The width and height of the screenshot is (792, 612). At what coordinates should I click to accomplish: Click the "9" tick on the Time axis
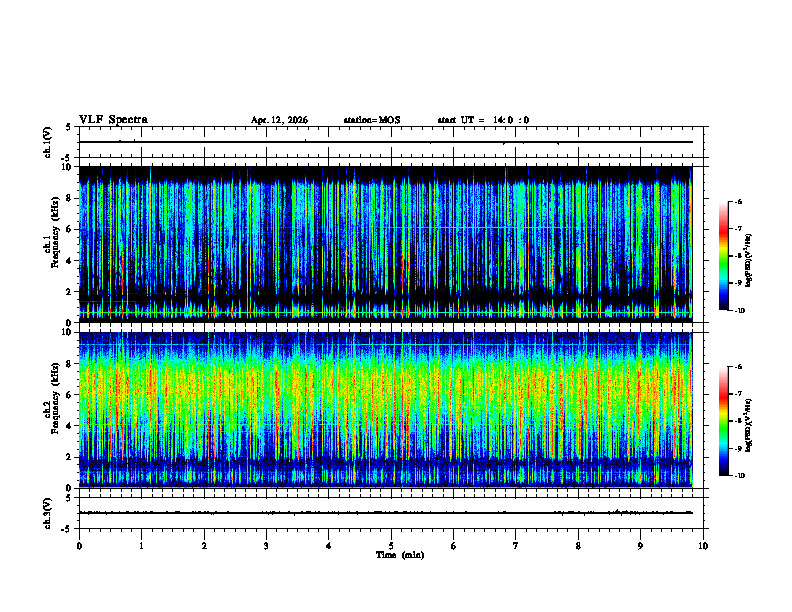tap(640, 546)
